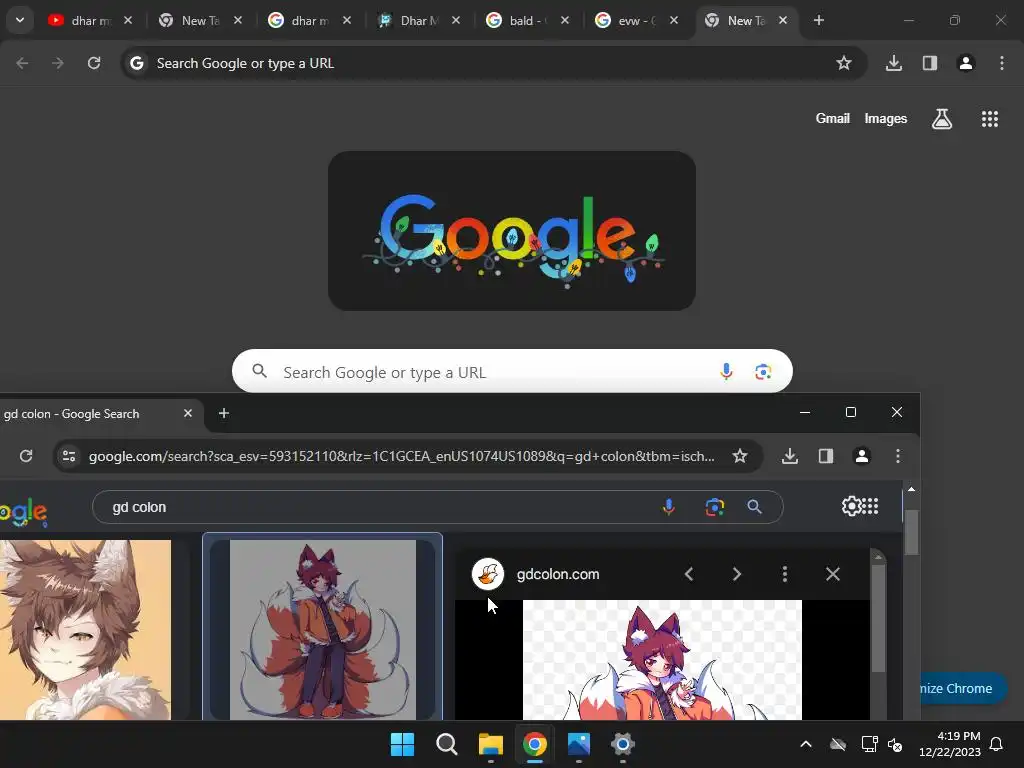Image resolution: width=1024 pixels, height=768 pixels.
Task: Open Google Lens in gd colon search bar
Action: coord(714,507)
